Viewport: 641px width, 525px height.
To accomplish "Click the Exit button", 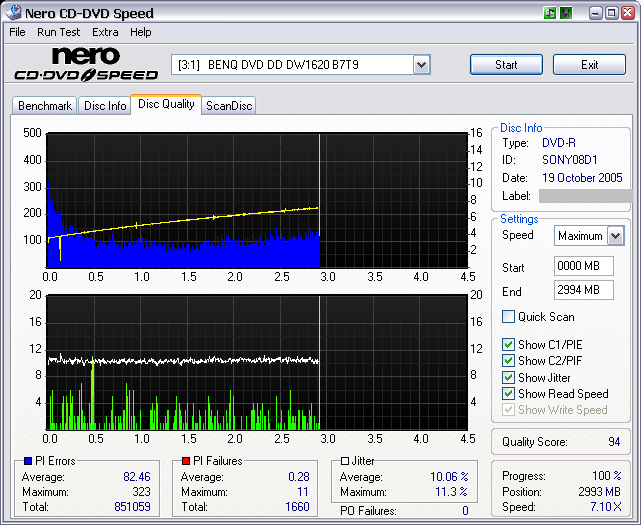I will pyautogui.click(x=589, y=65).
